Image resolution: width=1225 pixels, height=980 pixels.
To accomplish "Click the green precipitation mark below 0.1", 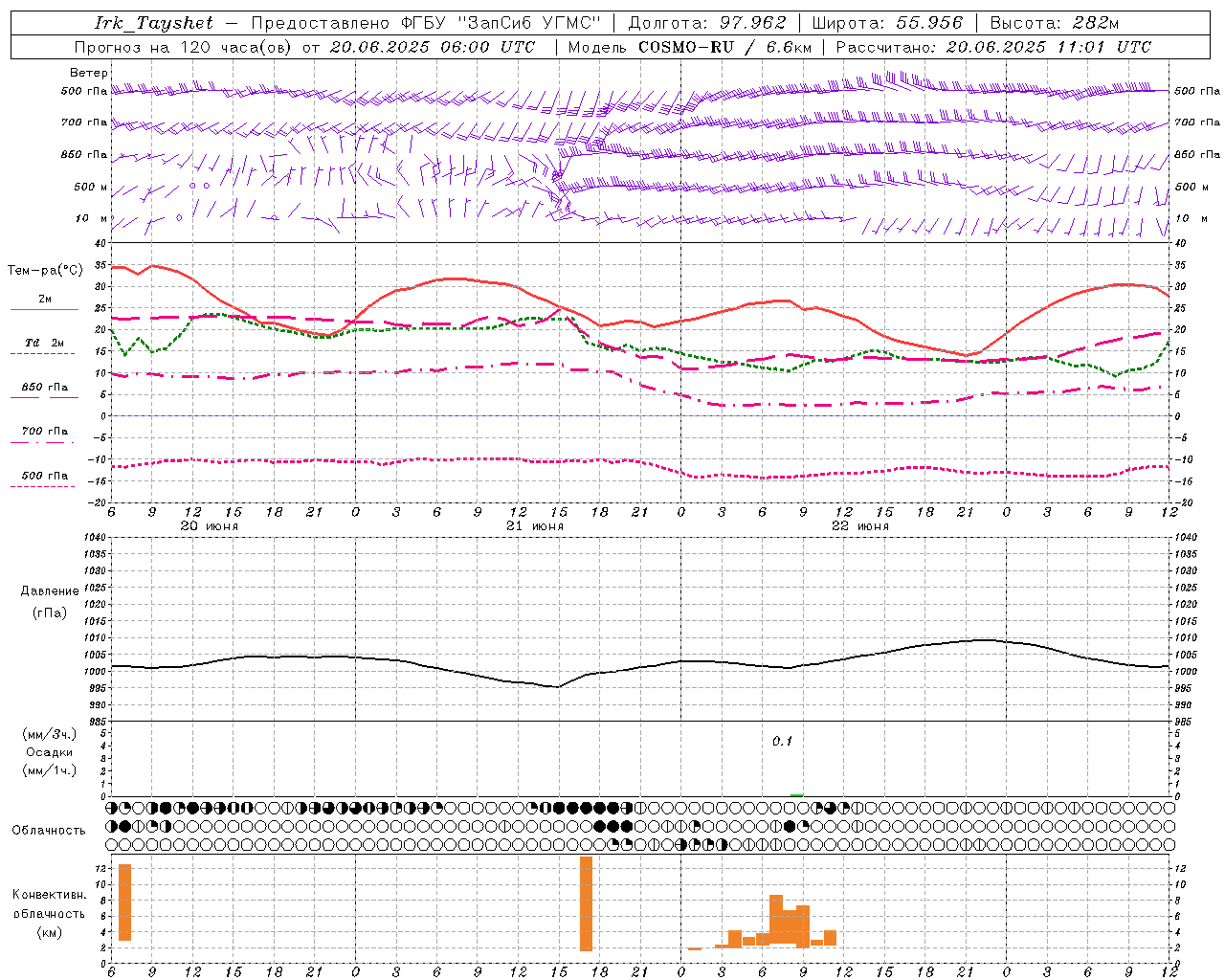I will coord(797,795).
